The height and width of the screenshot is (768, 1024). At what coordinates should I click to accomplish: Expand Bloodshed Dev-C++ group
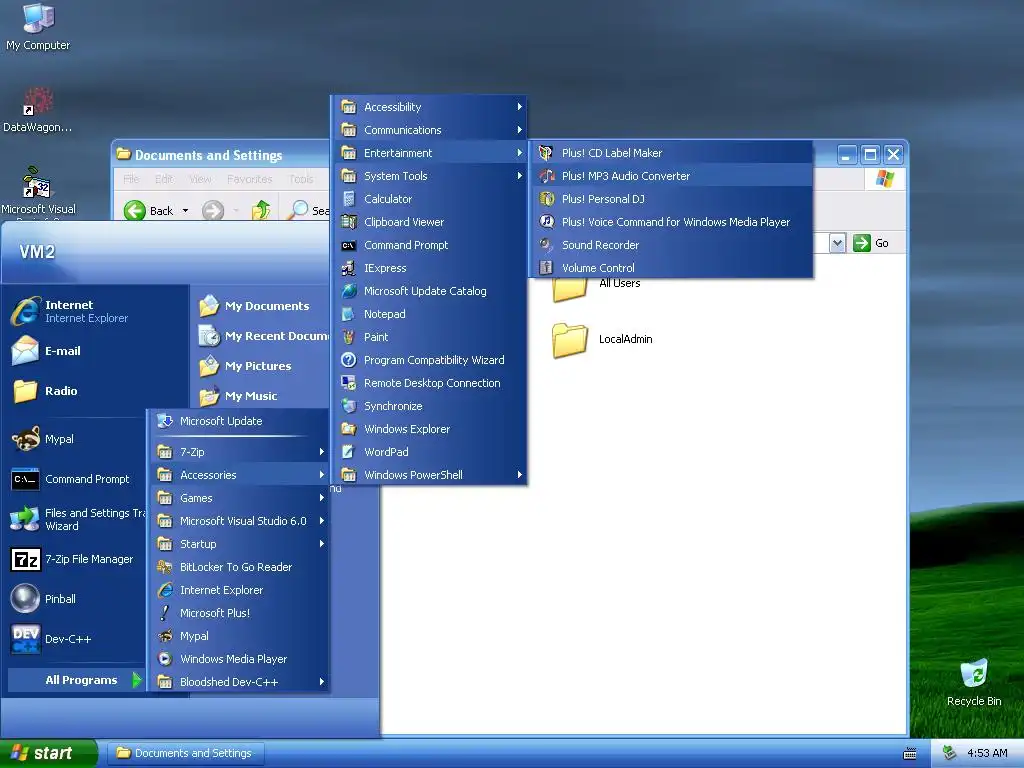click(x=240, y=682)
